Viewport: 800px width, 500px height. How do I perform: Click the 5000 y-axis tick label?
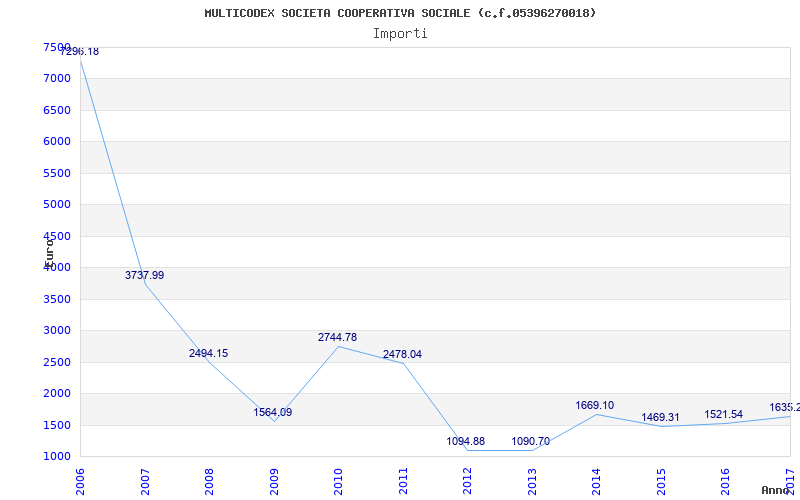pos(57,205)
